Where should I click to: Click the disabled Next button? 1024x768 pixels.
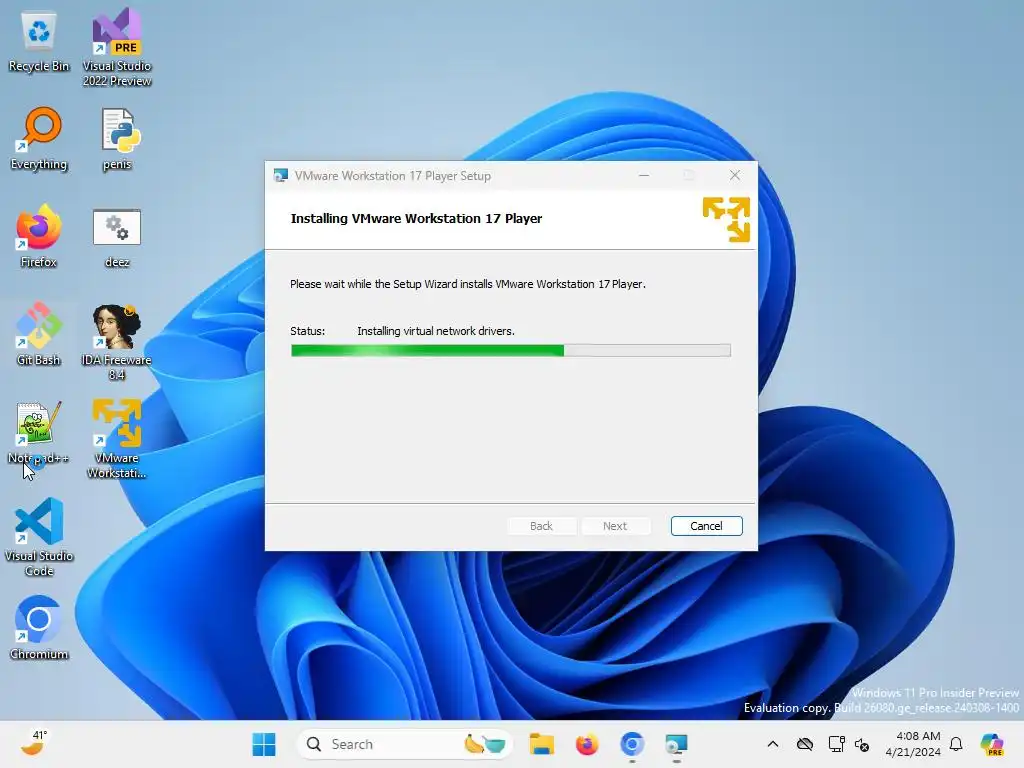[615, 526]
